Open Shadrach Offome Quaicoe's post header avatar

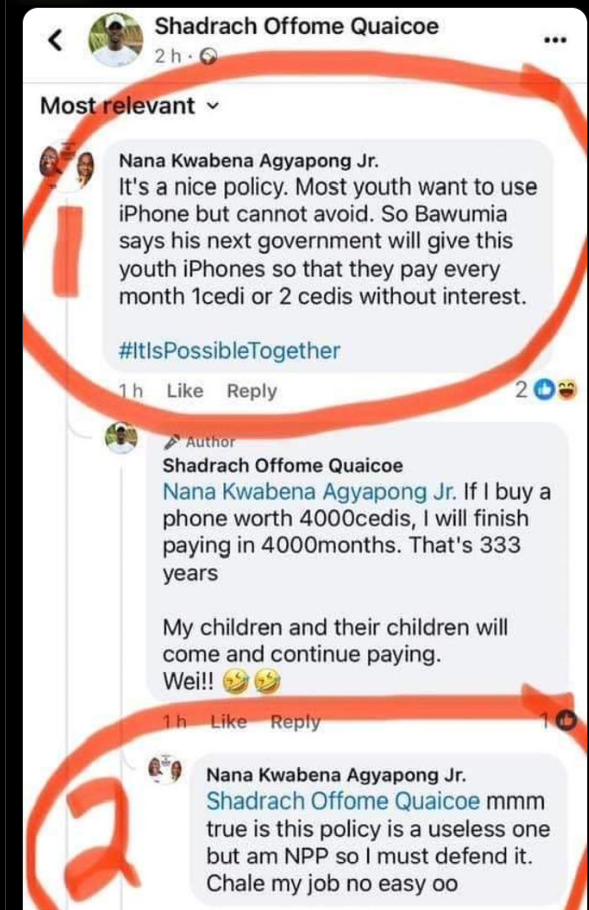[x=115, y=39]
